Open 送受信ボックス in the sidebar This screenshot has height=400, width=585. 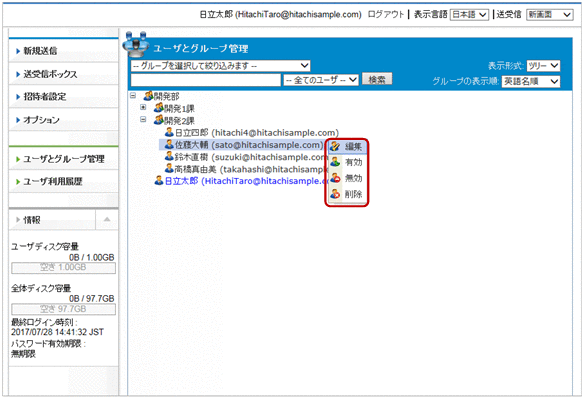pyautogui.click(x=63, y=74)
